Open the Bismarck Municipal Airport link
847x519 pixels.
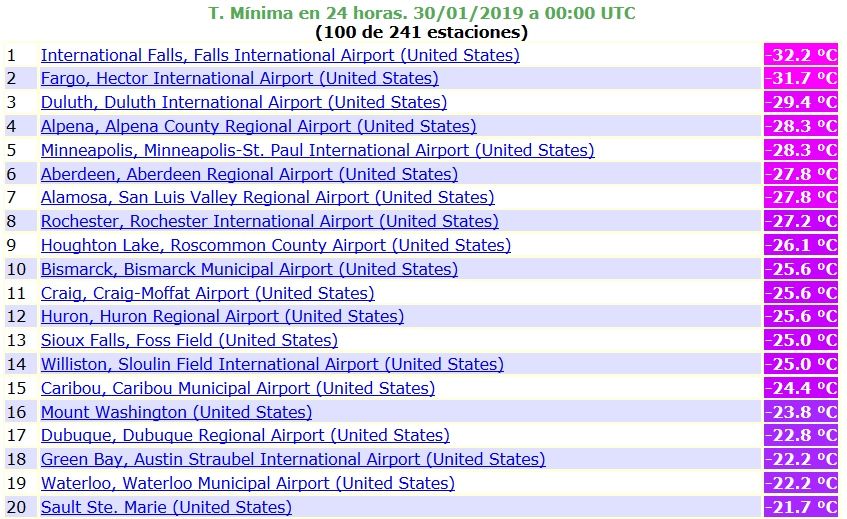coord(249,269)
